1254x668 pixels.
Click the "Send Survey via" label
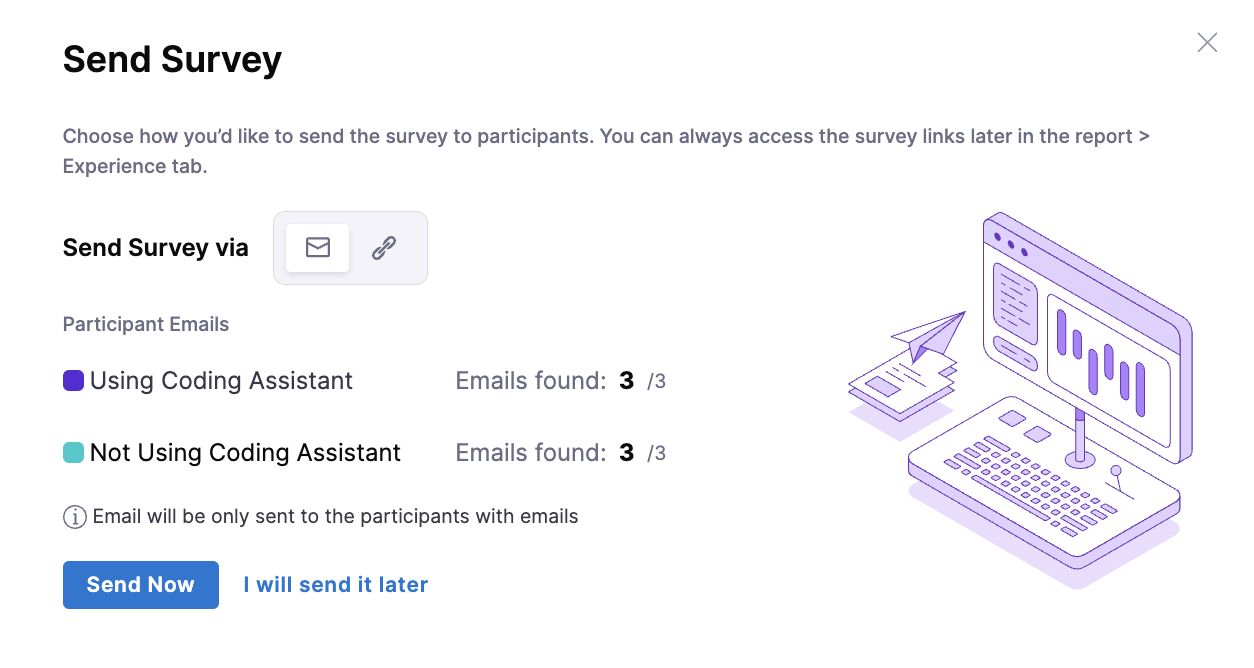(x=155, y=248)
